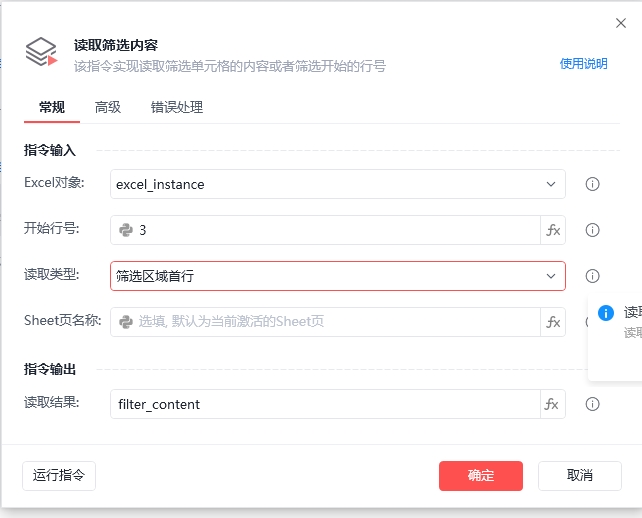Open the 错误处理 tab

(177, 107)
